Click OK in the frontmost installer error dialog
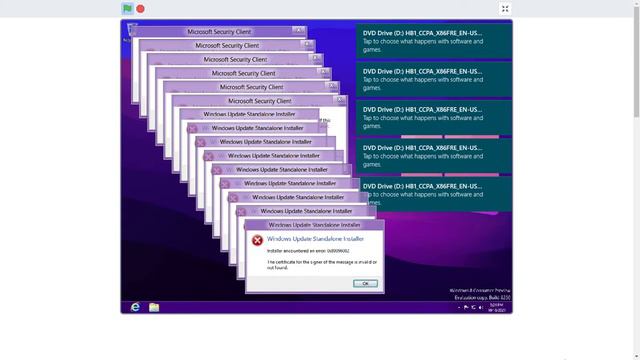This screenshot has height=360, width=640. (365, 283)
